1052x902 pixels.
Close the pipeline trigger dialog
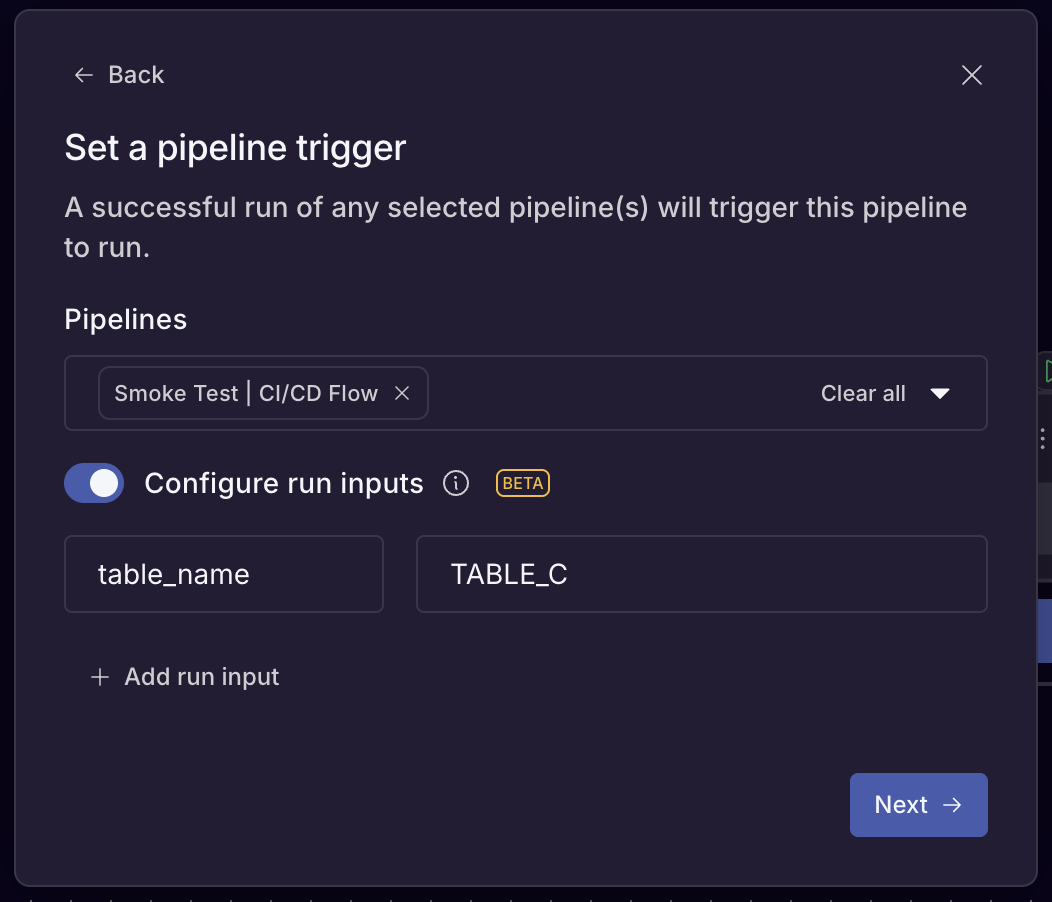(x=971, y=75)
